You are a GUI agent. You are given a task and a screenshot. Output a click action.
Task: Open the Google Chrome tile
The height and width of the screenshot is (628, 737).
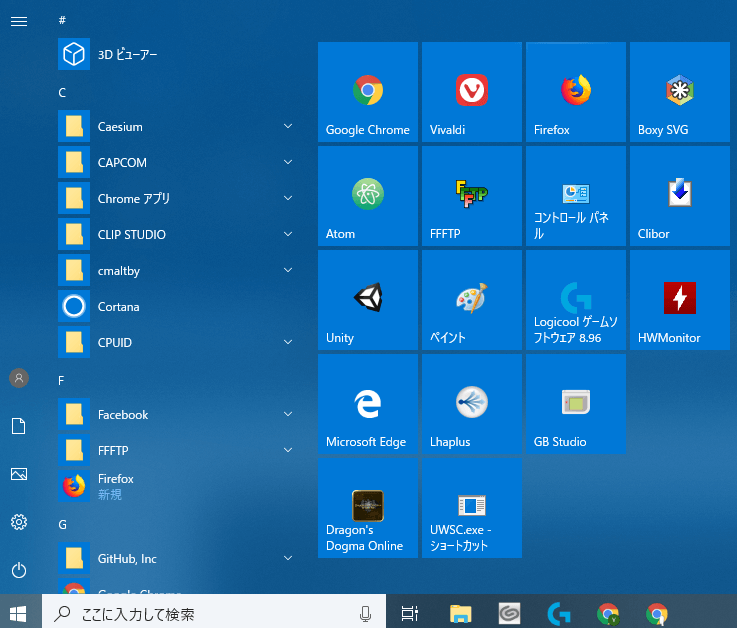368,92
